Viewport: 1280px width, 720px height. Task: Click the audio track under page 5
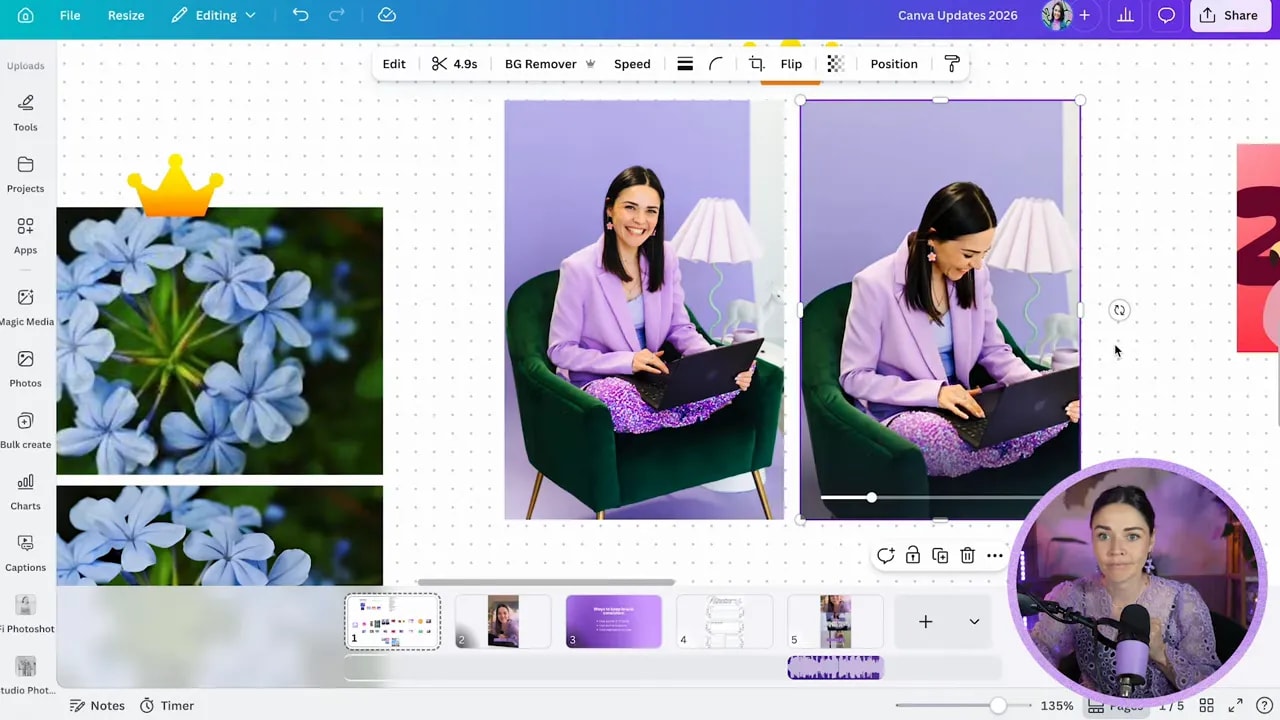point(835,668)
